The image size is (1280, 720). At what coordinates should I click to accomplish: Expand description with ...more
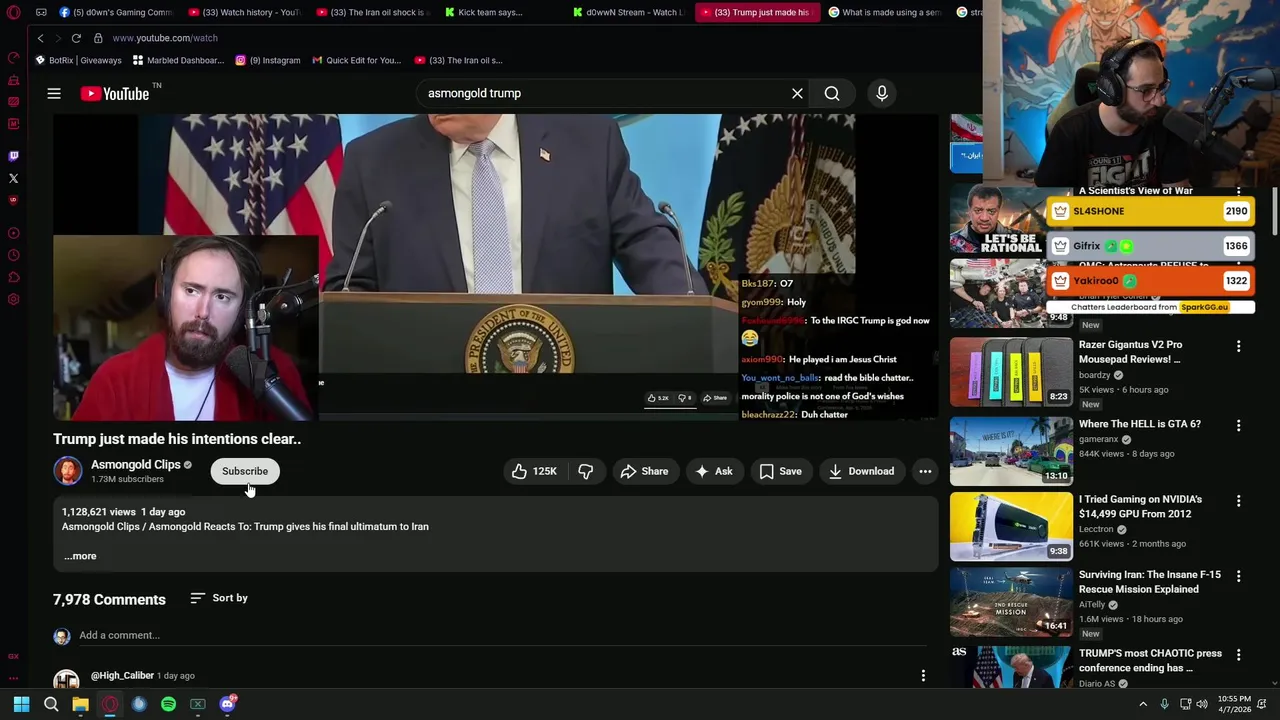(81, 556)
